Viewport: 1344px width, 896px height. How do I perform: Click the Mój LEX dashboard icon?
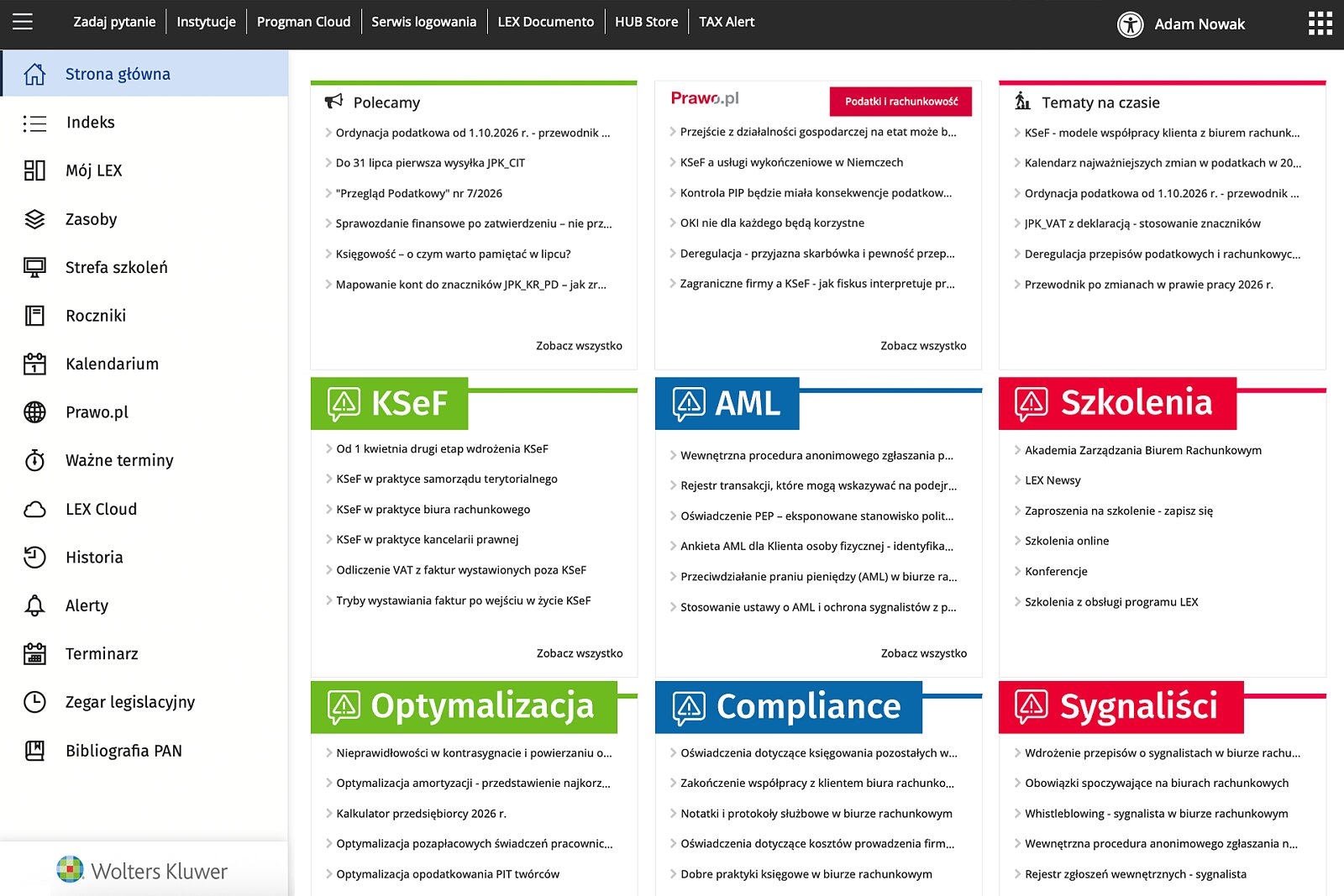coord(34,170)
